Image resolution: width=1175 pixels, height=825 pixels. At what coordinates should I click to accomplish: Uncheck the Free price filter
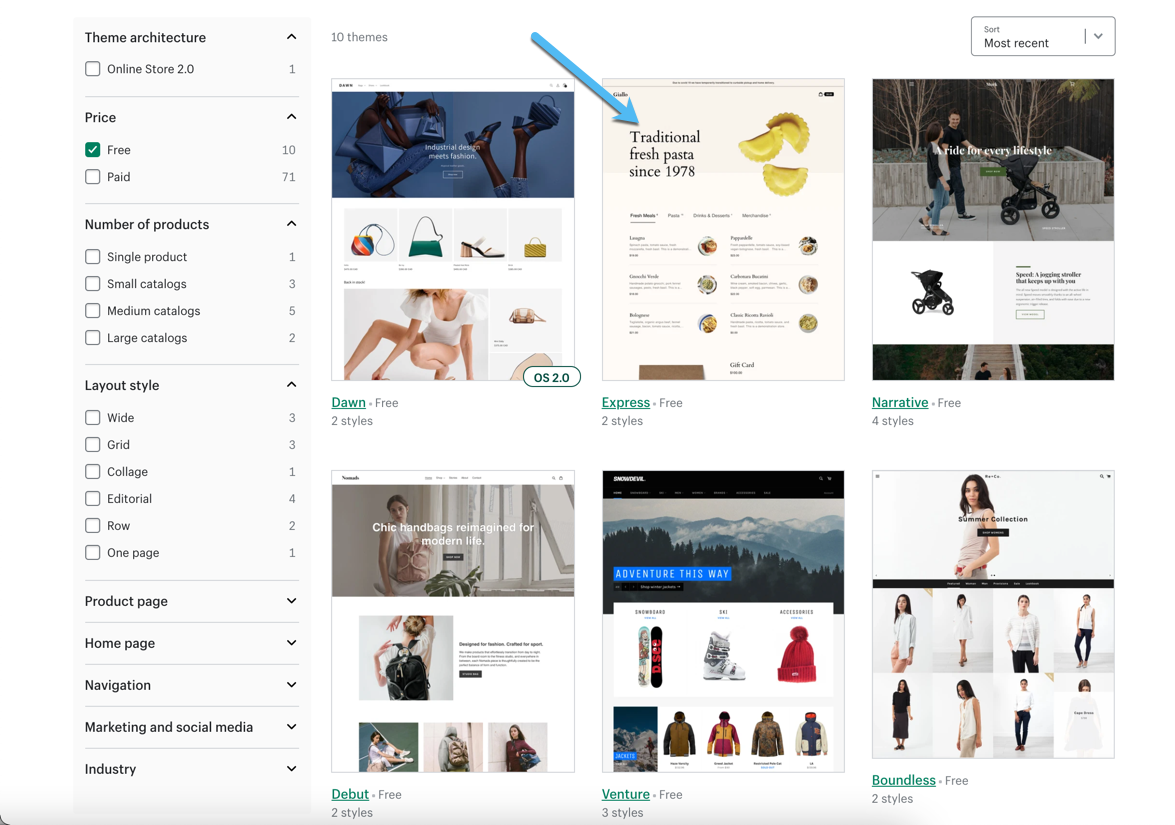[92, 149]
